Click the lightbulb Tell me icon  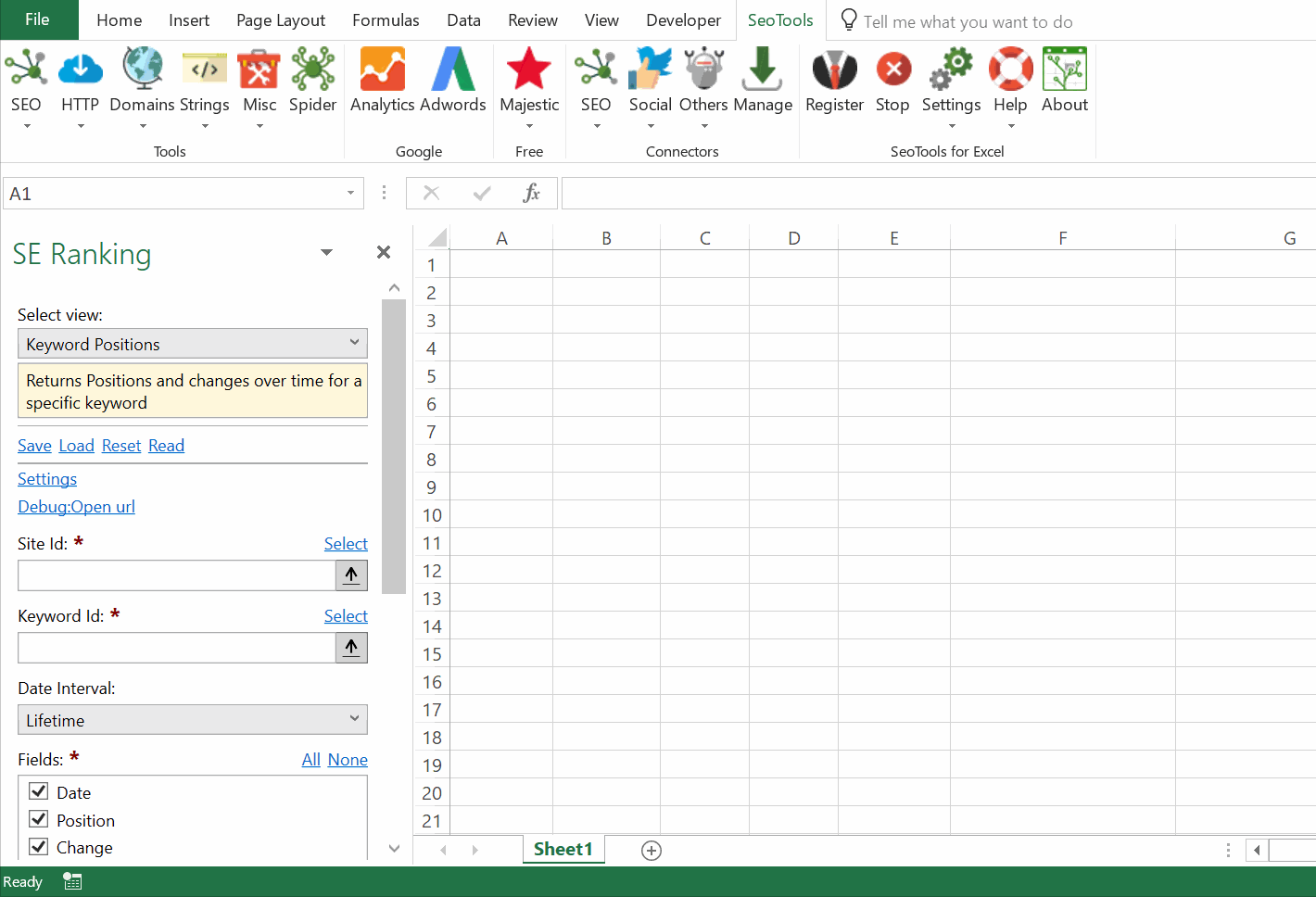pos(848,20)
